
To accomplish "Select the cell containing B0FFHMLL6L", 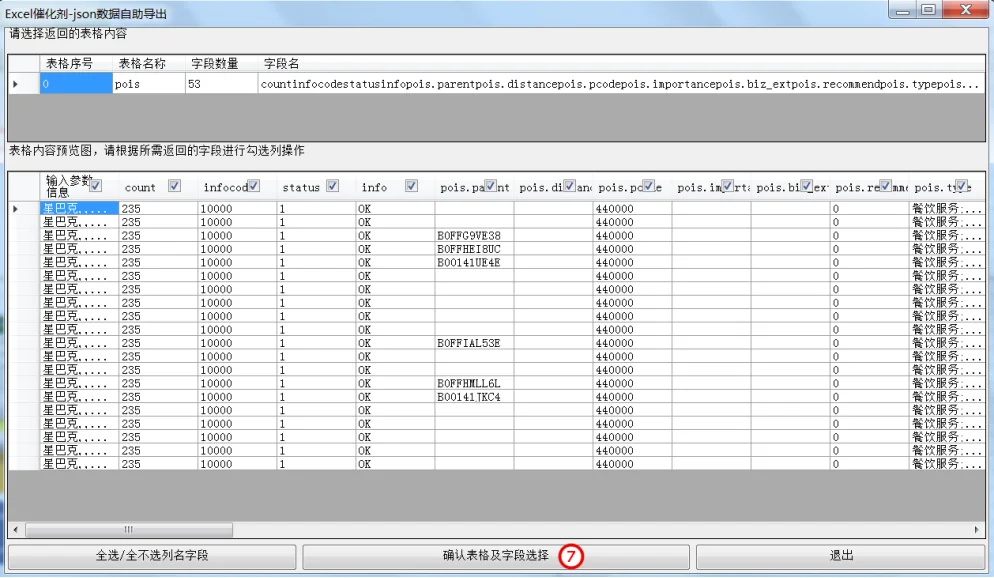I will [x=474, y=383].
